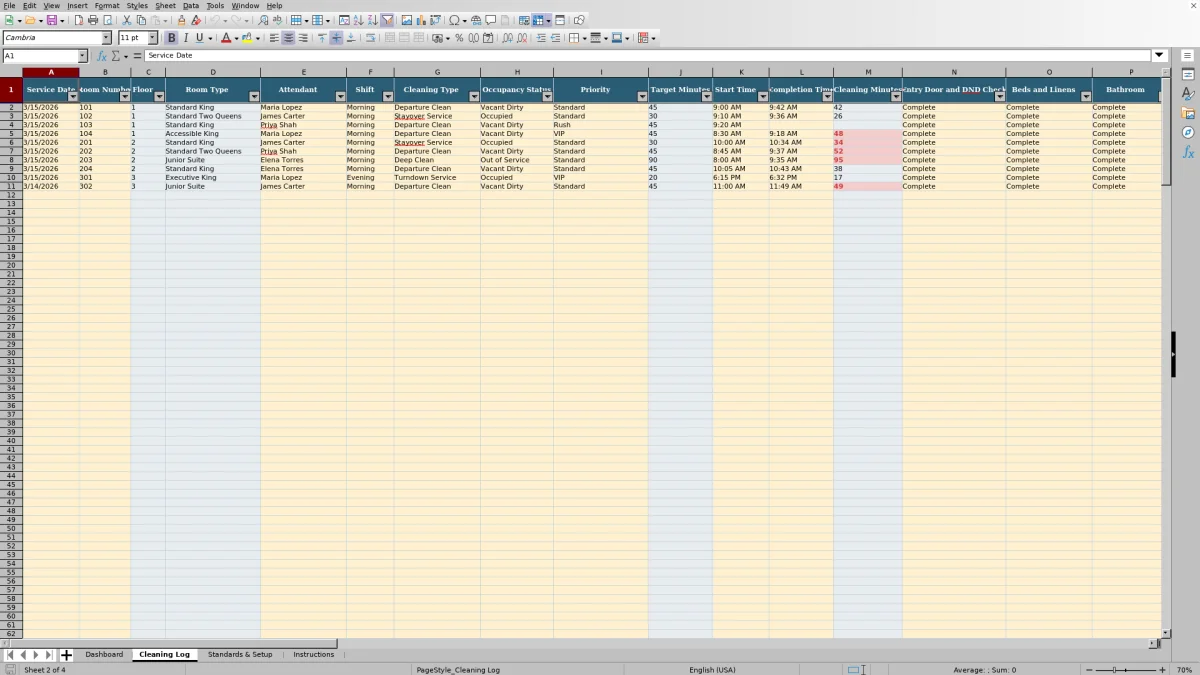
Task: Click Background Color yellow highlight swatch
Action: coord(247,38)
